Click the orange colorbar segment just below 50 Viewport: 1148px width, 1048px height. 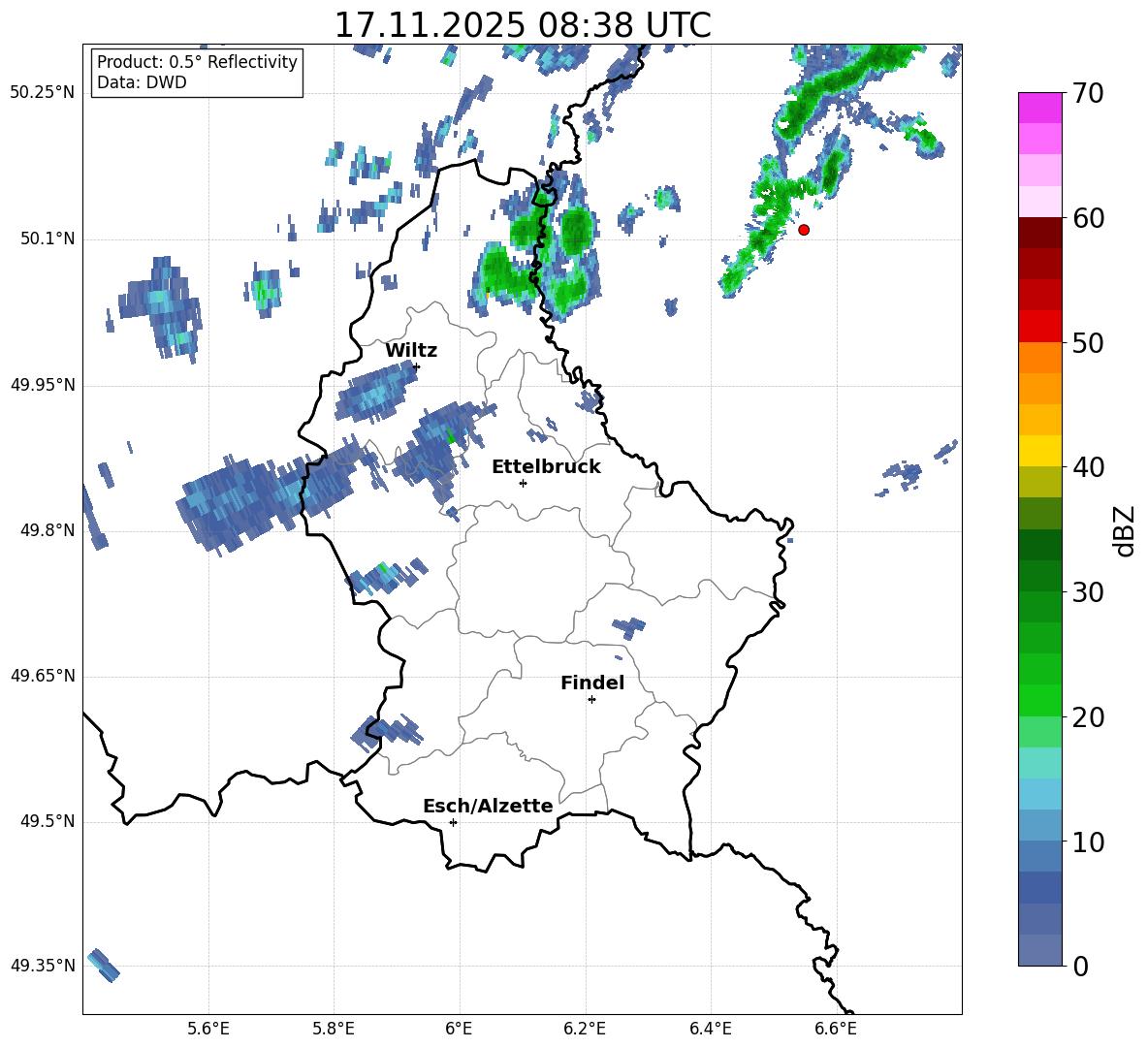pyautogui.click(x=1039, y=358)
